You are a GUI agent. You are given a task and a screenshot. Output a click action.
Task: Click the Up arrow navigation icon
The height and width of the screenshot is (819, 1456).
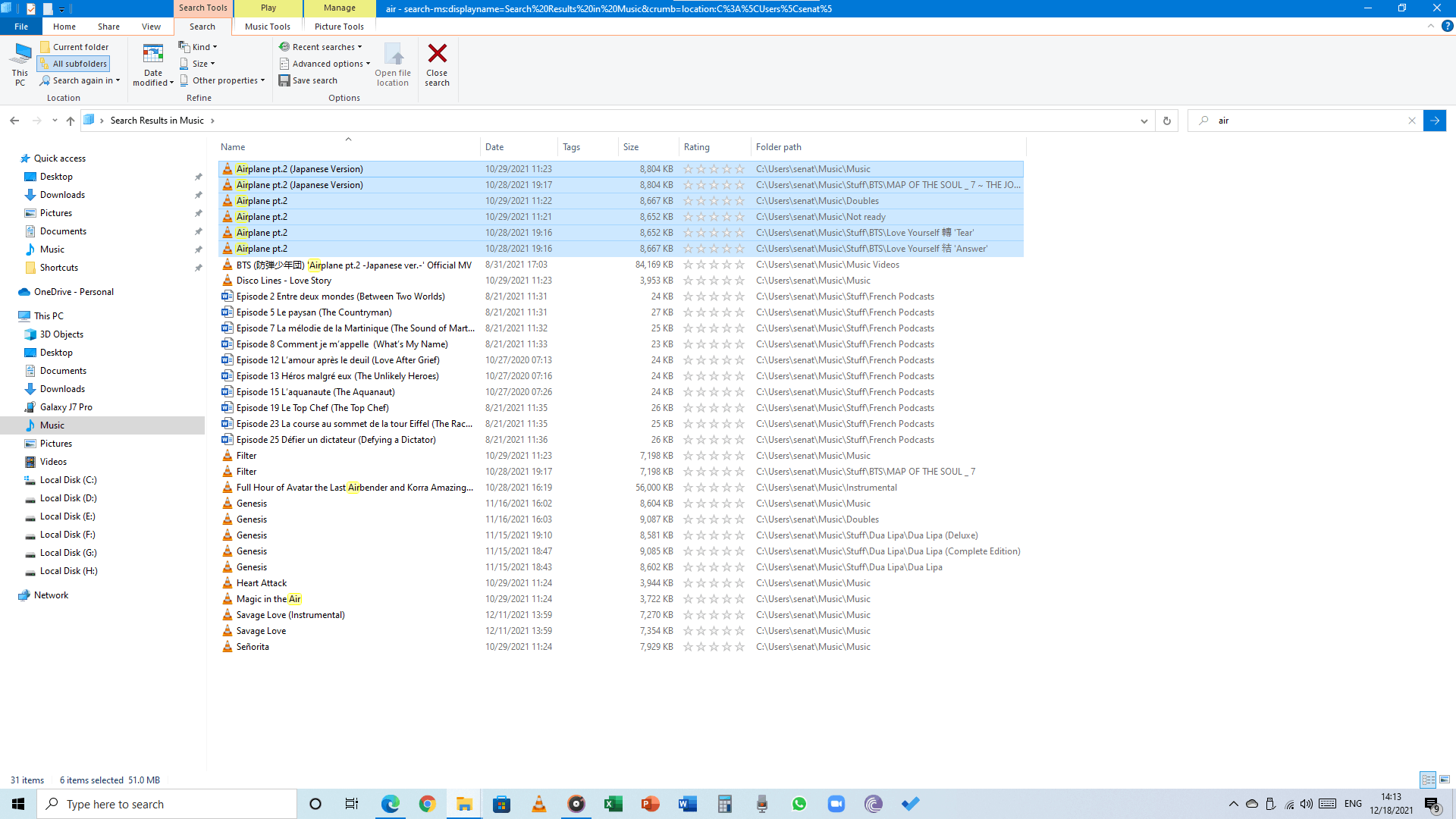click(x=70, y=121)
